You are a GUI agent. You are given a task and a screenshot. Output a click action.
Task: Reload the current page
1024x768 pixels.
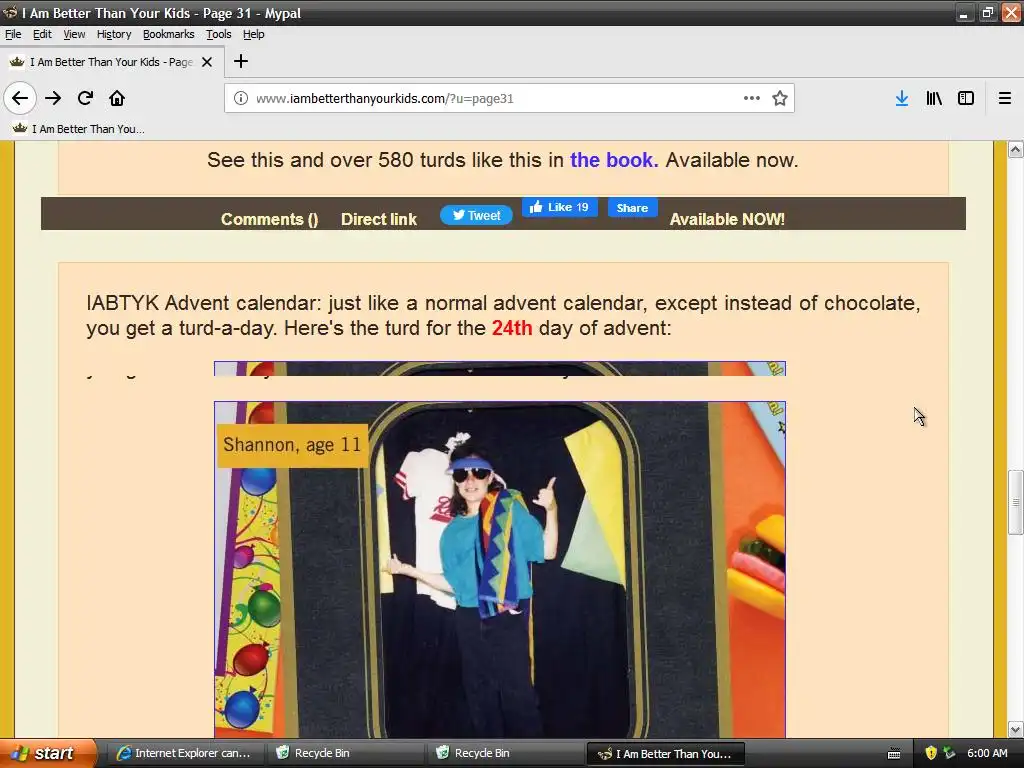pyautogui.click(x=85, y=98)
